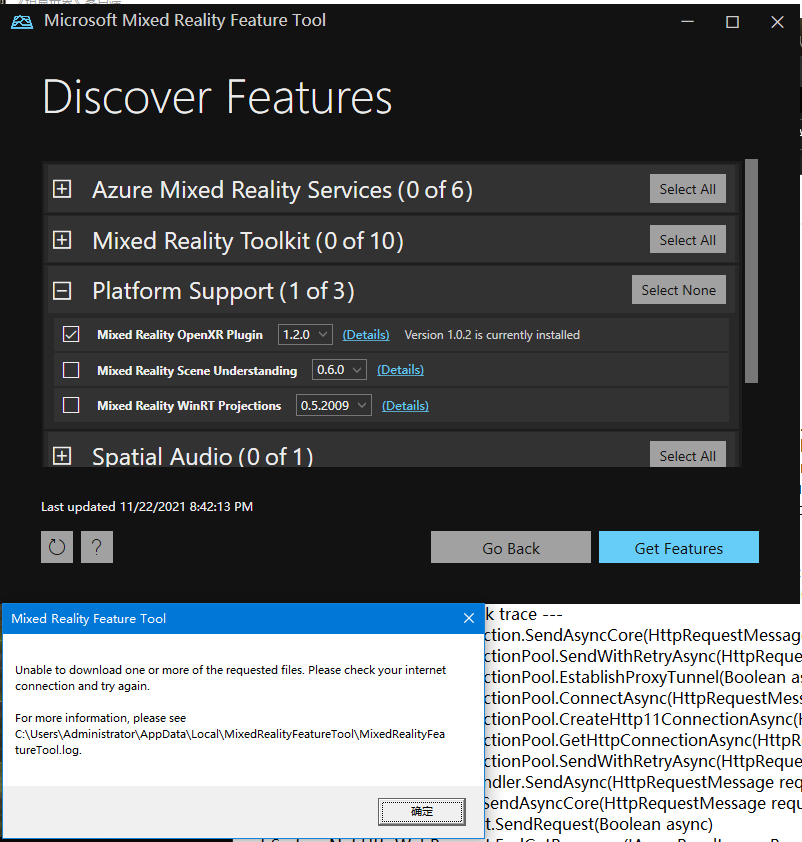This screenshot has height=842, width=802.
Task: Click Select None for Platform Support
Action: 679,289
